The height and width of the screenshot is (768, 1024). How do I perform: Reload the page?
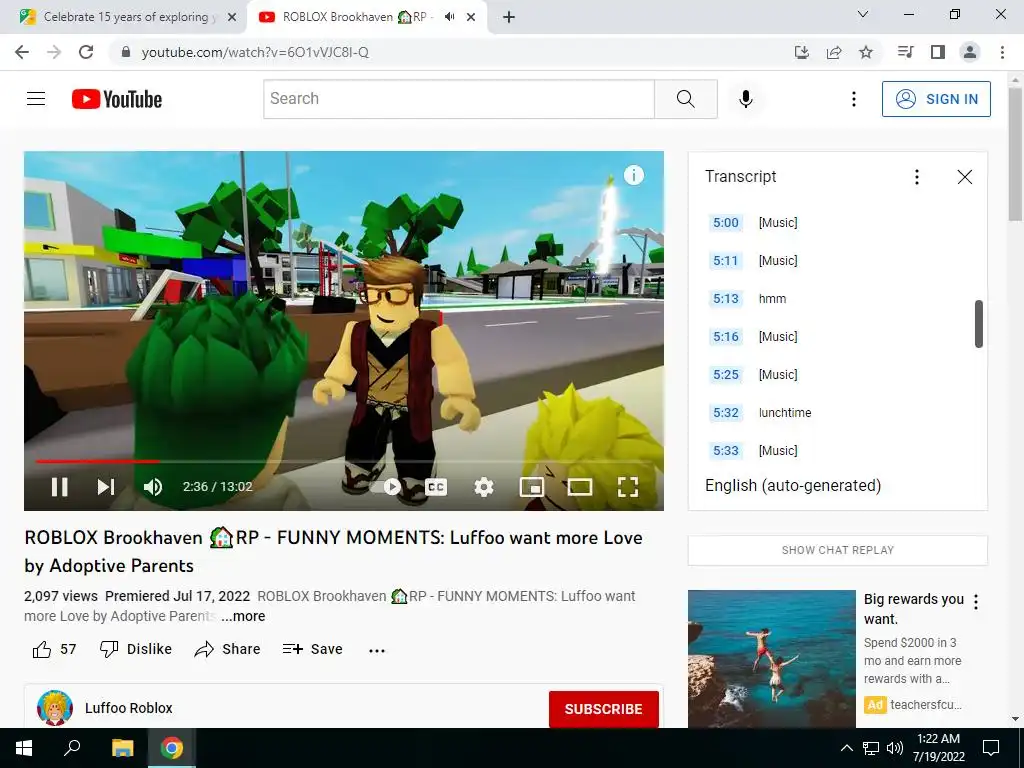point(86,52)
